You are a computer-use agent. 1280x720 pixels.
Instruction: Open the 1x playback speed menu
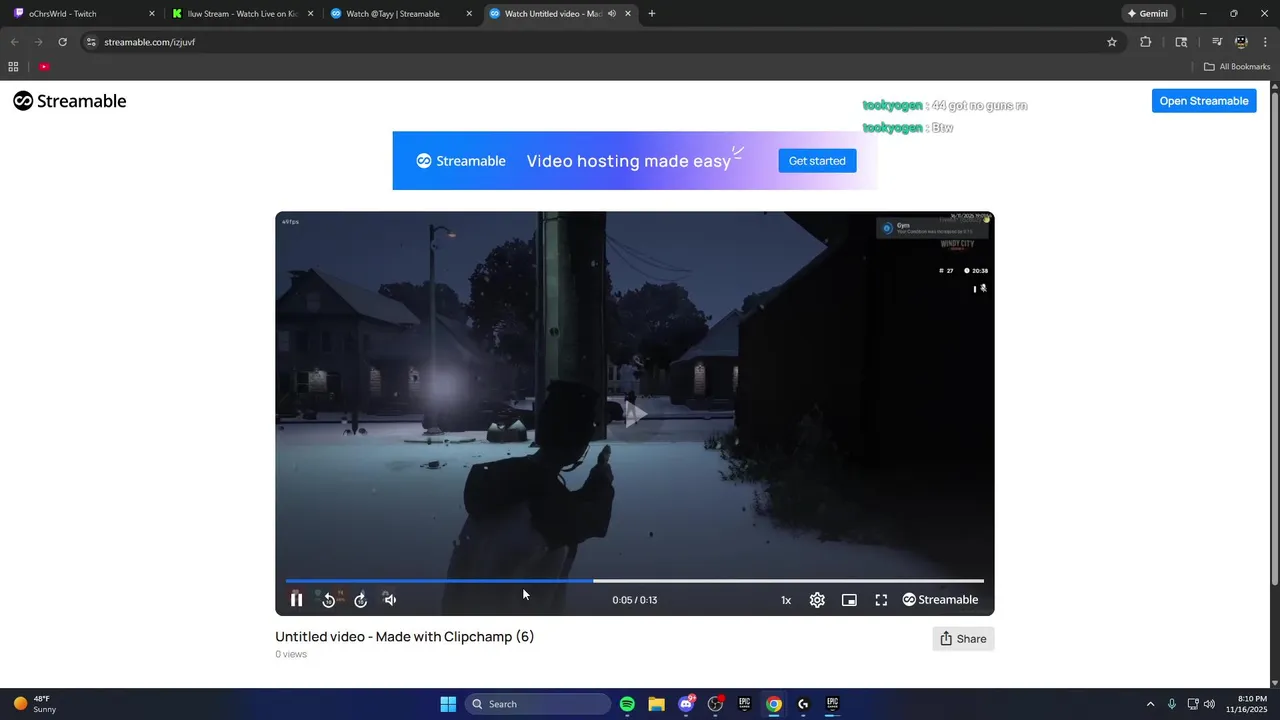[786, 600]
